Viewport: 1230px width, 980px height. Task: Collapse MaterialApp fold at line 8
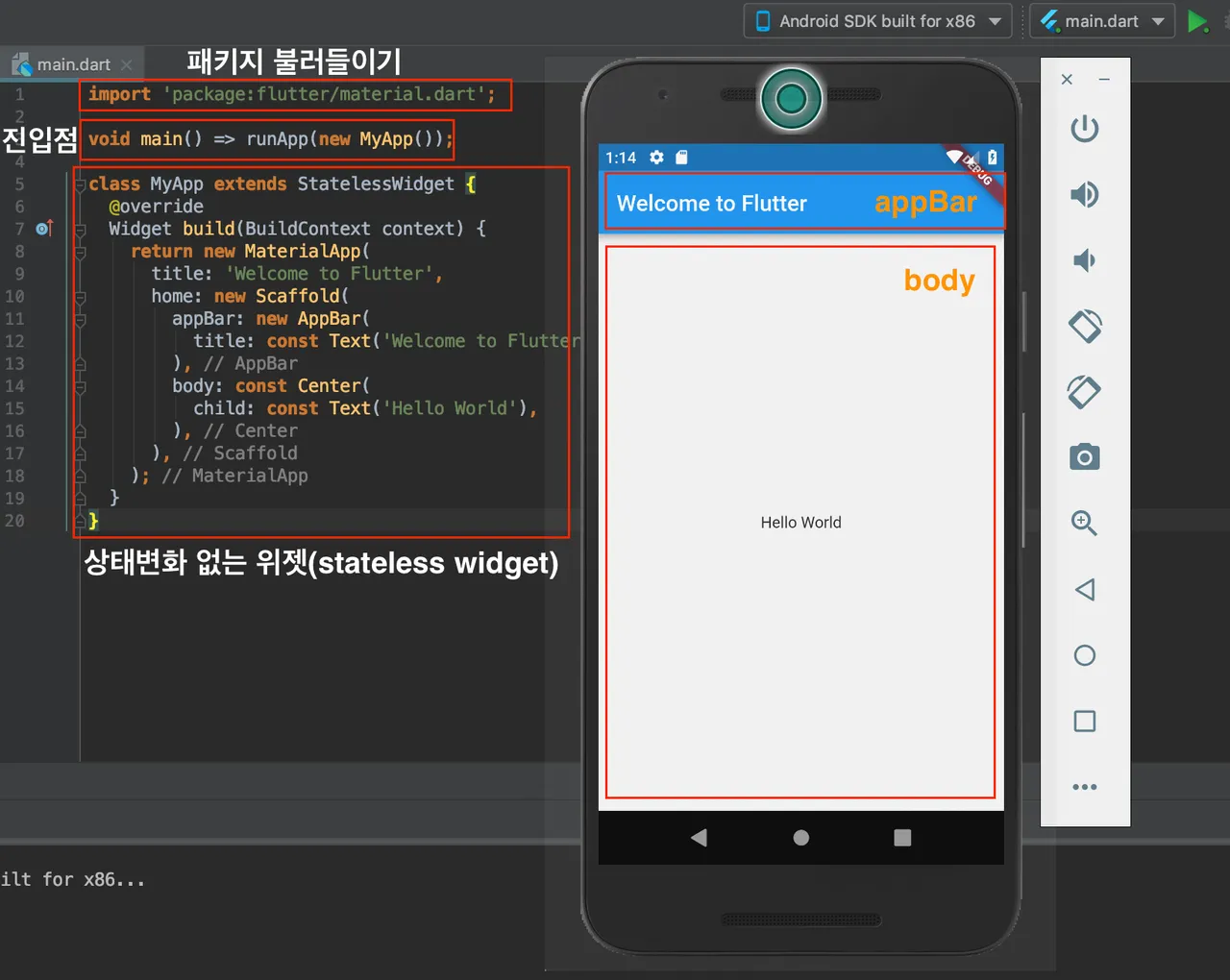click(80, 252)
